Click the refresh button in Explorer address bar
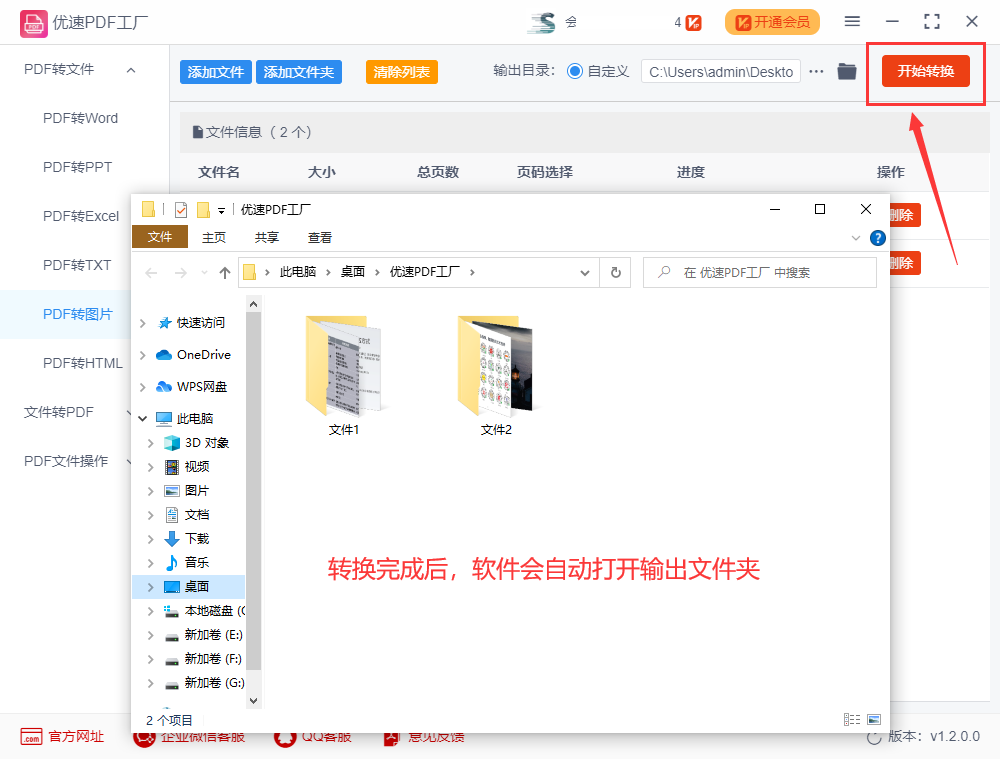Image resolution: width=1000 pixels, height=760 pixels. point(615,273)
